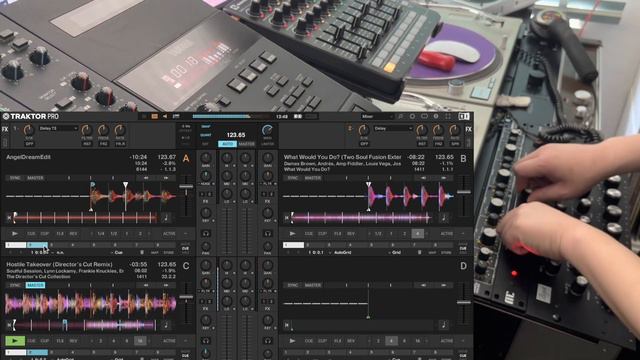Toggle headphone cue for deck B channel
The image size is (640, 360).
point(268,233)
